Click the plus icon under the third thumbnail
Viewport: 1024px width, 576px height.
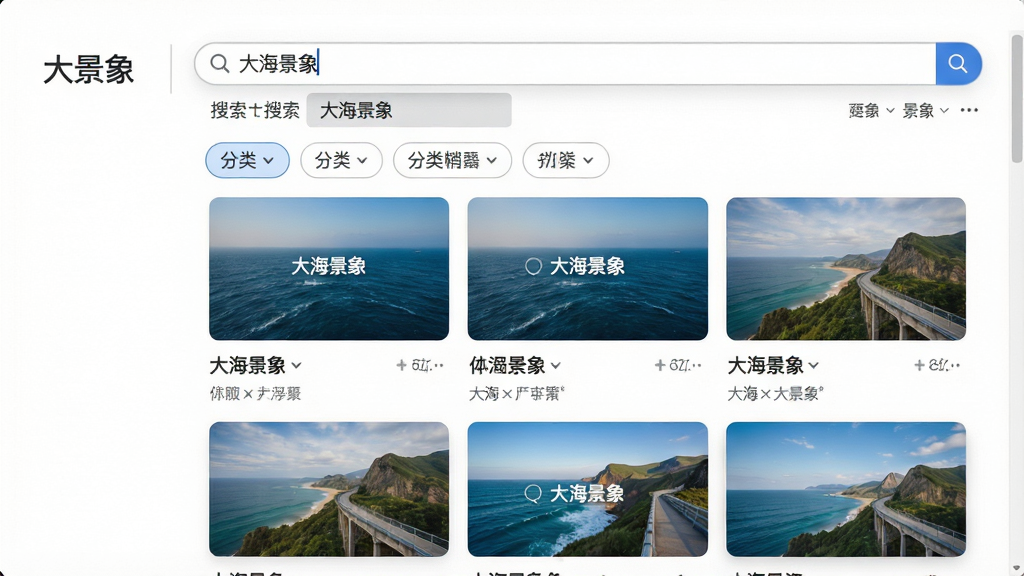coord(919,365)
